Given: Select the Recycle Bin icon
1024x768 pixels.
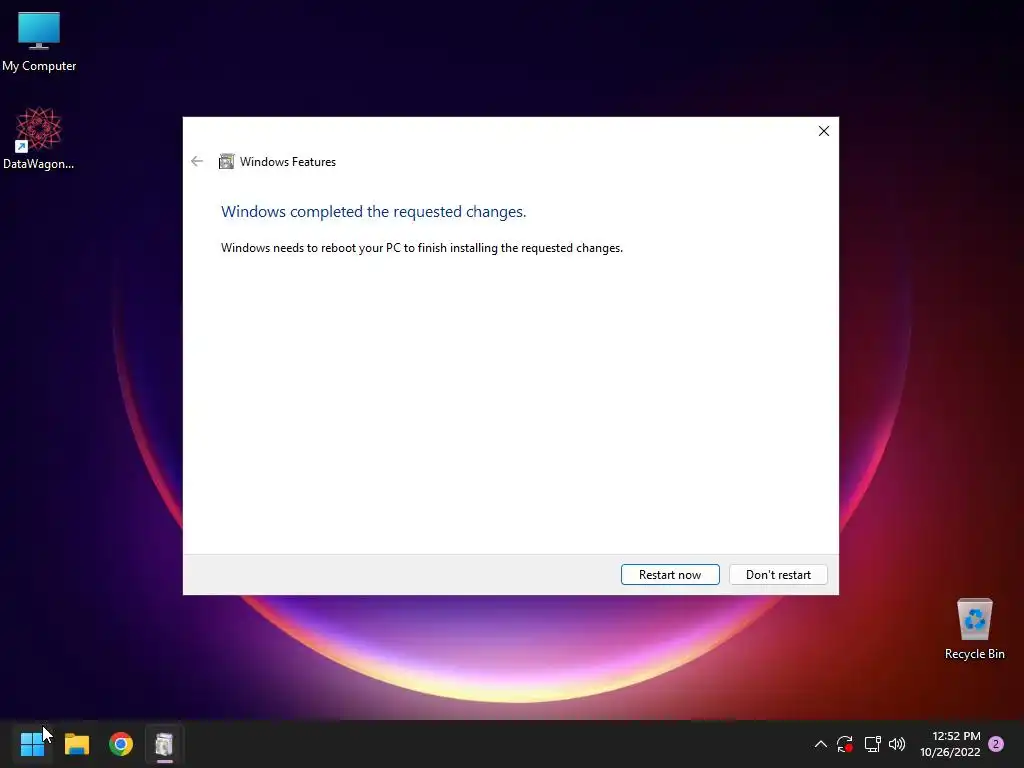Looking at the screenshot, I should [x=974, y=630].
